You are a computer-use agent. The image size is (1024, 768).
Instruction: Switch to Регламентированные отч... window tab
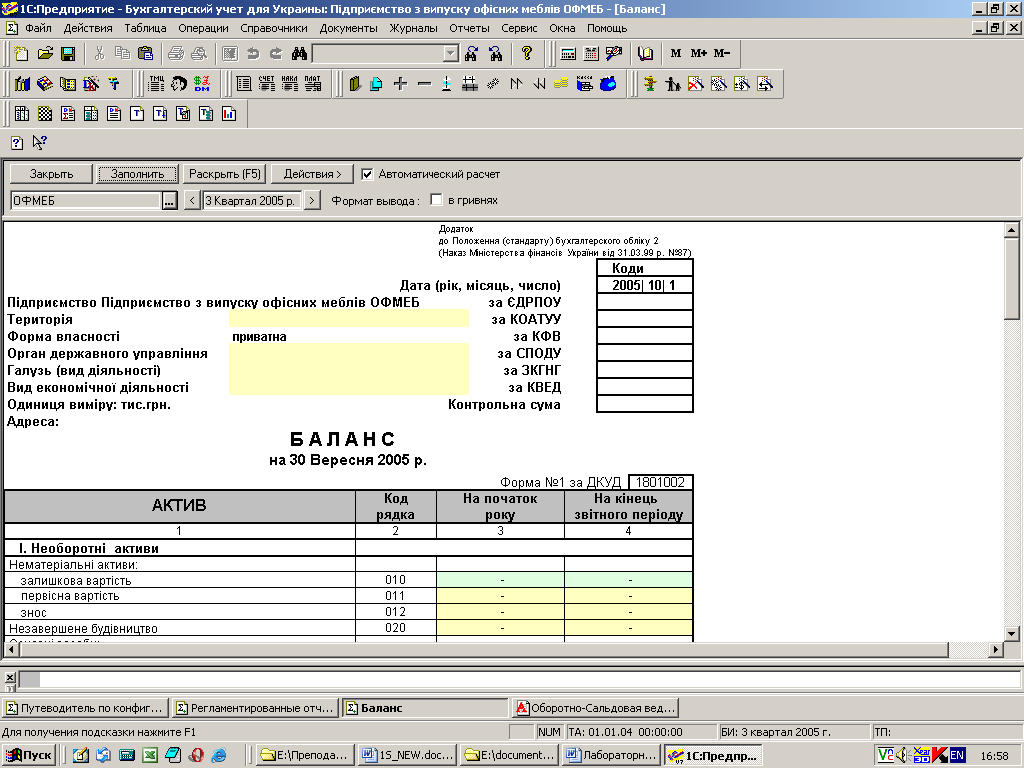click(256, 708)
